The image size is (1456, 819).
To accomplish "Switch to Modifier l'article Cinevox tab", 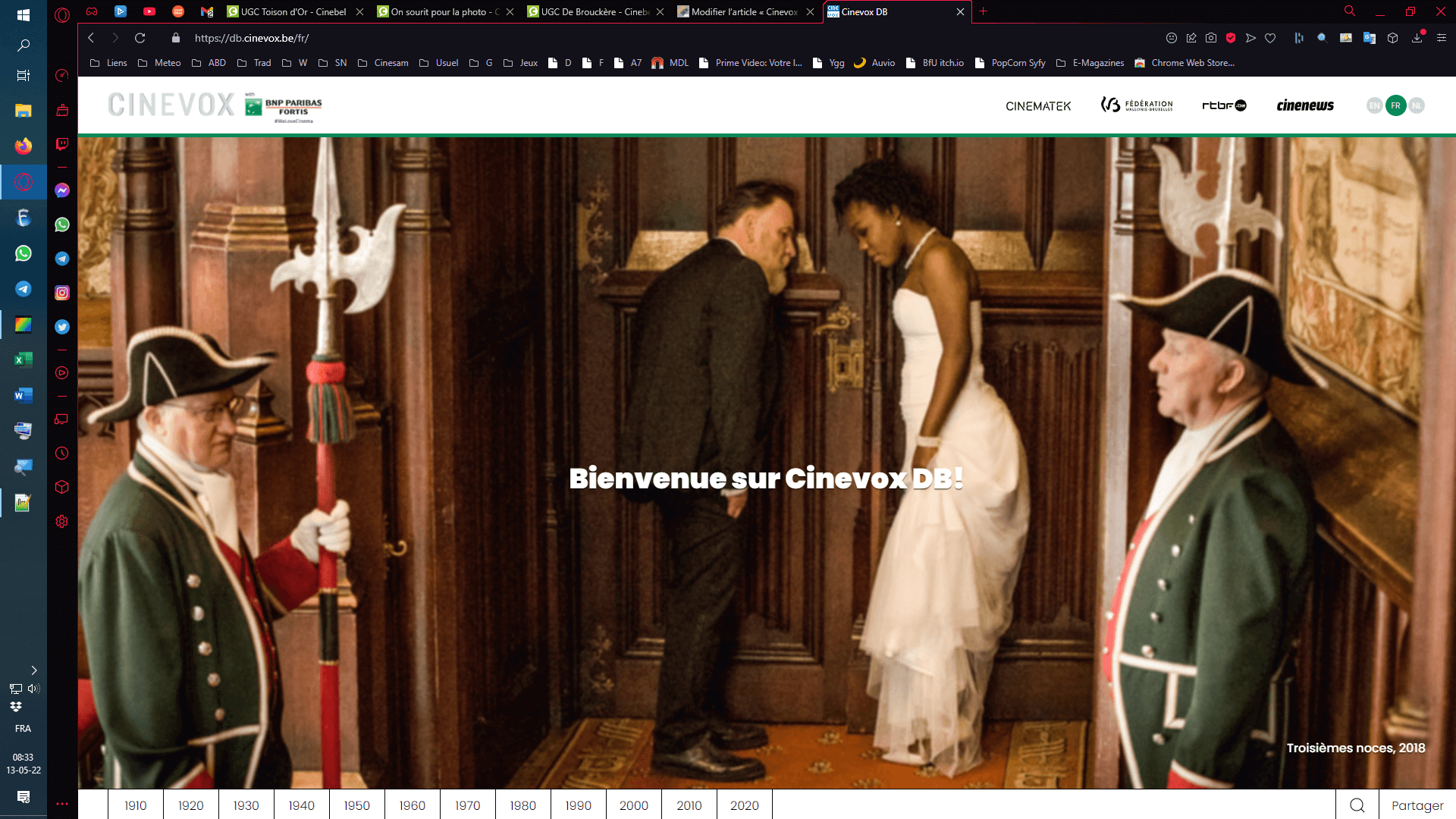I will point(743,12).
